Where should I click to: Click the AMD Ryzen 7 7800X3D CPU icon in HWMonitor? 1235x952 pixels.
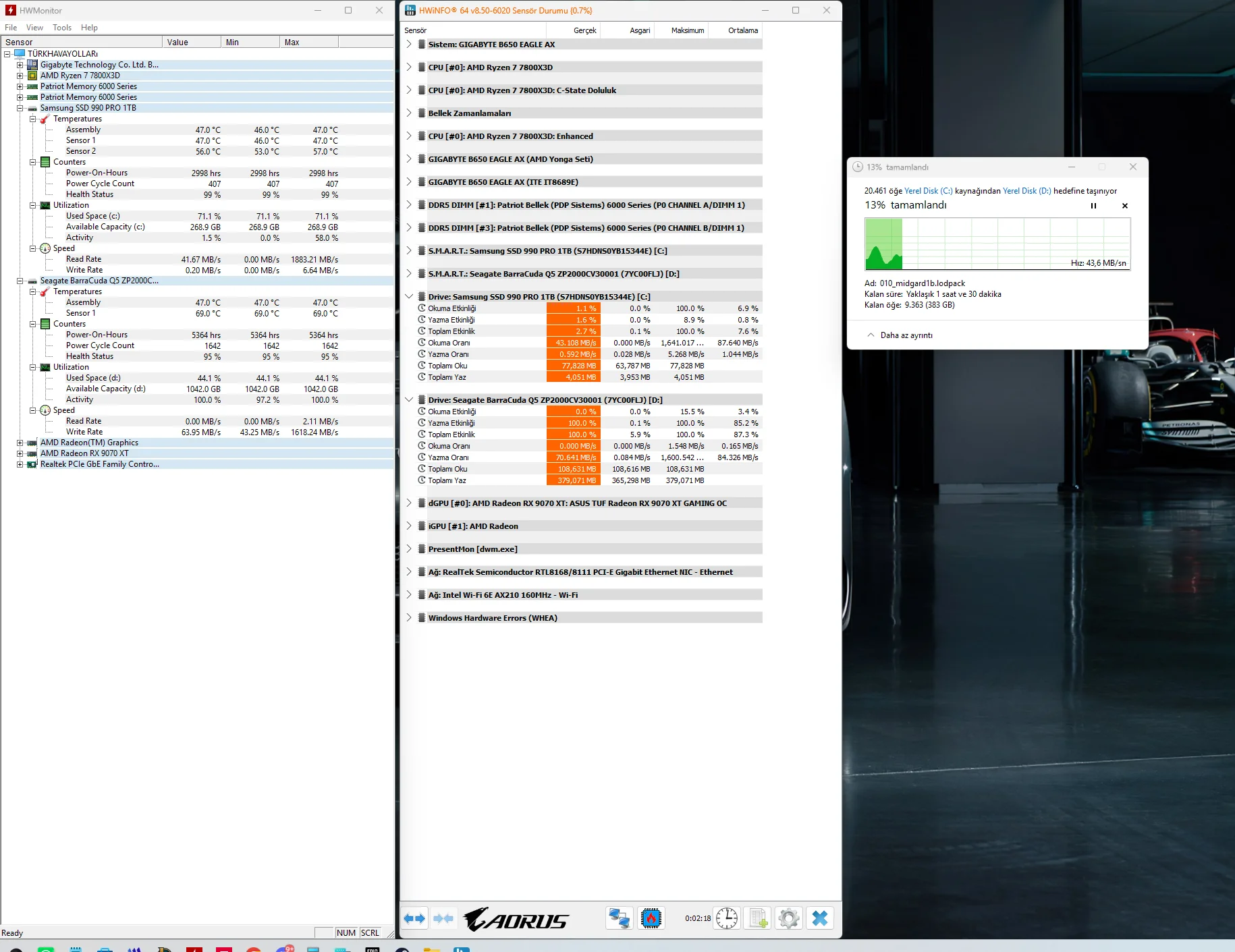click(32, 76)
